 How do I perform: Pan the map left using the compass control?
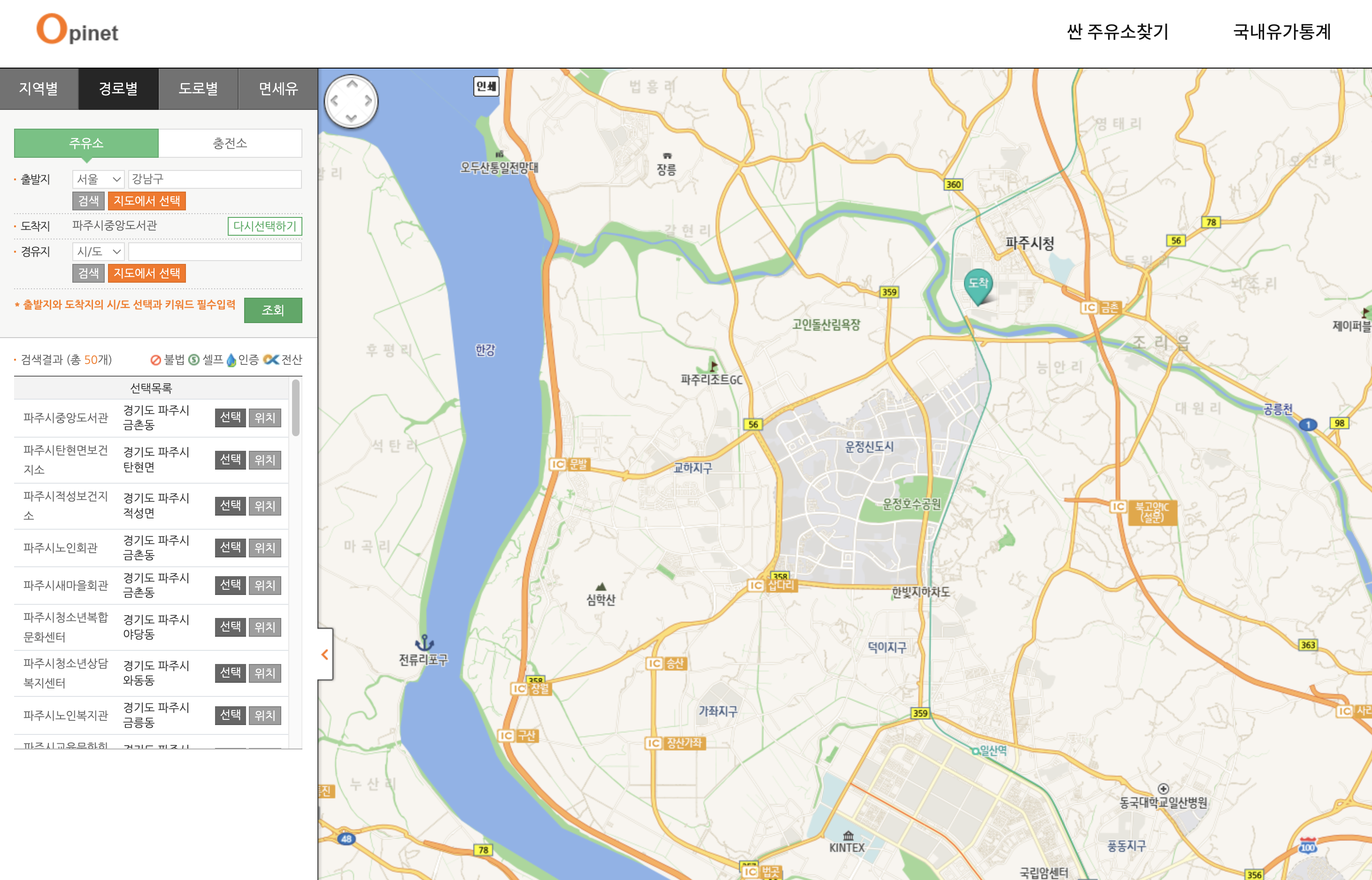click(x=335, y=101)
